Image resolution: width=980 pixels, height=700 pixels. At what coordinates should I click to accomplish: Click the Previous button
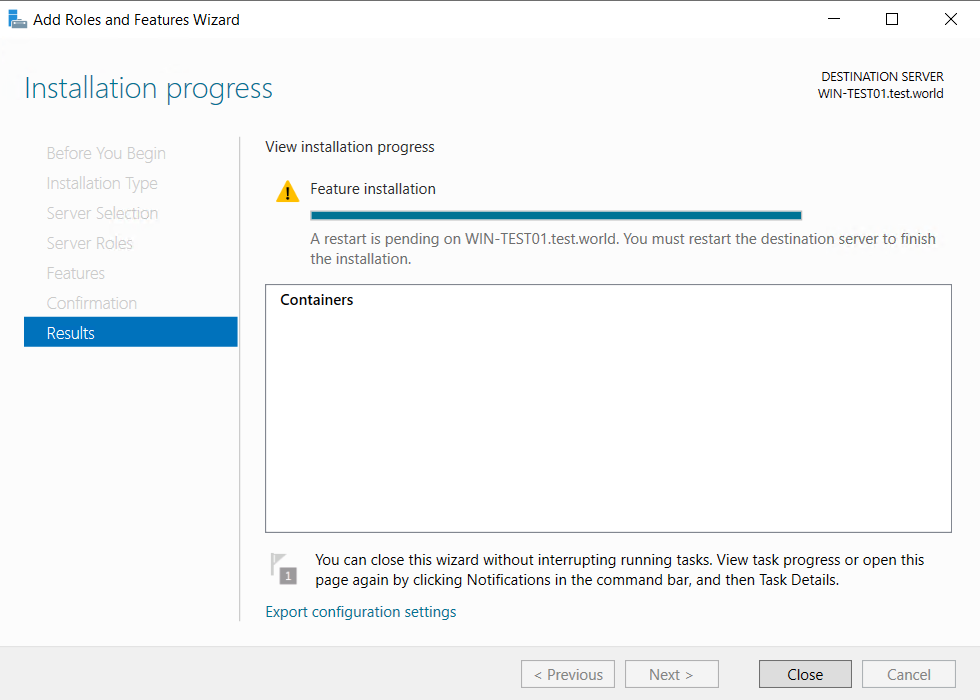click(568, 674)
